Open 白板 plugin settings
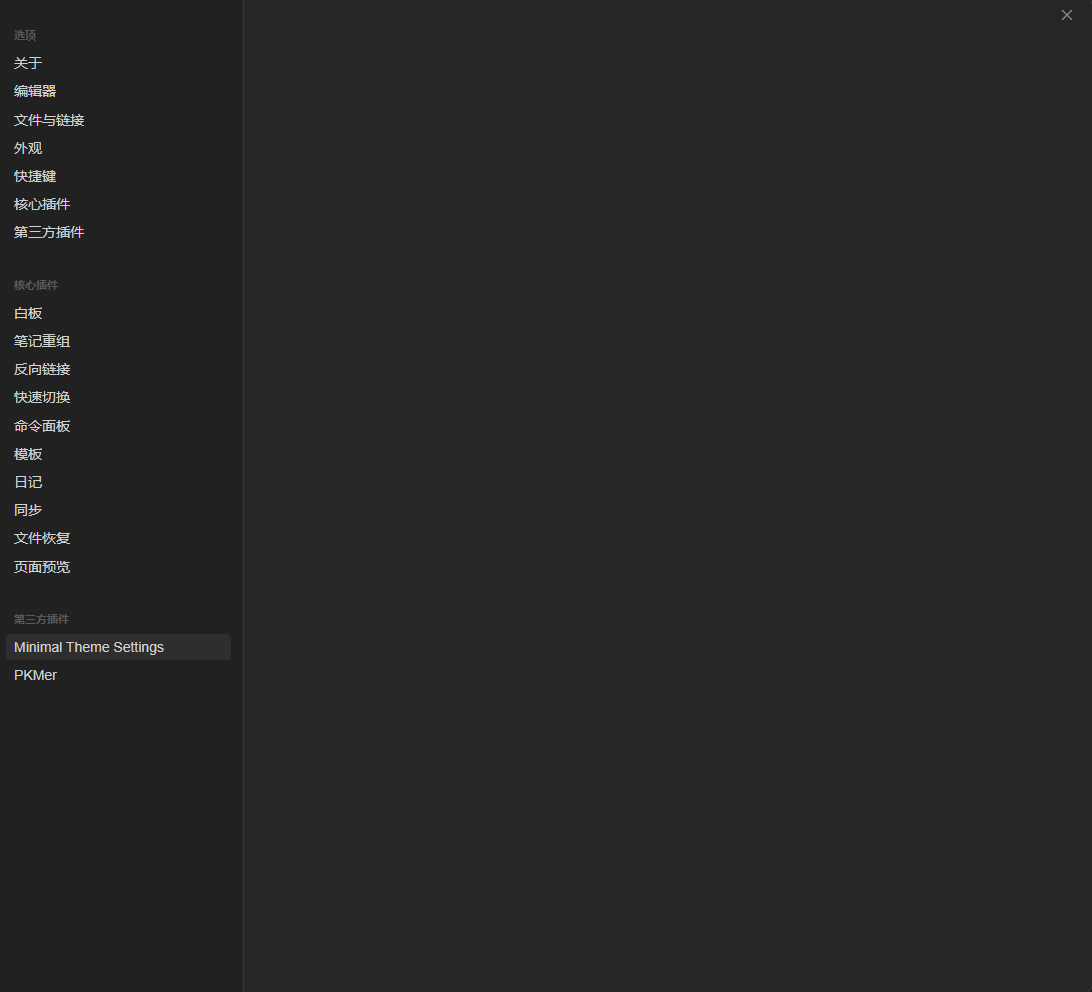1092x992 pixels. (28, 313)
